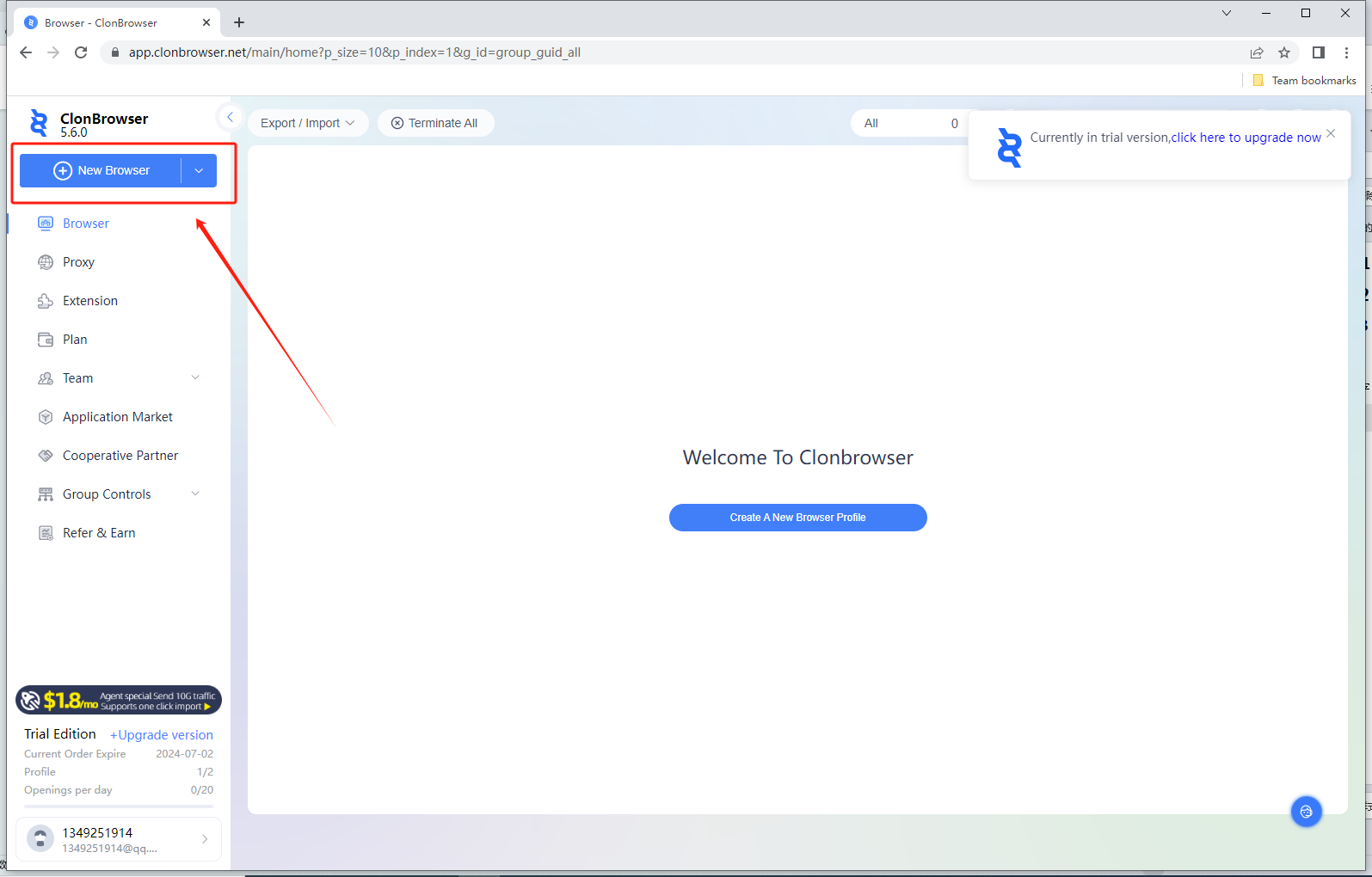Click the page reload icon
Screen dimensions: 1372x877
(x=81, y=52)
